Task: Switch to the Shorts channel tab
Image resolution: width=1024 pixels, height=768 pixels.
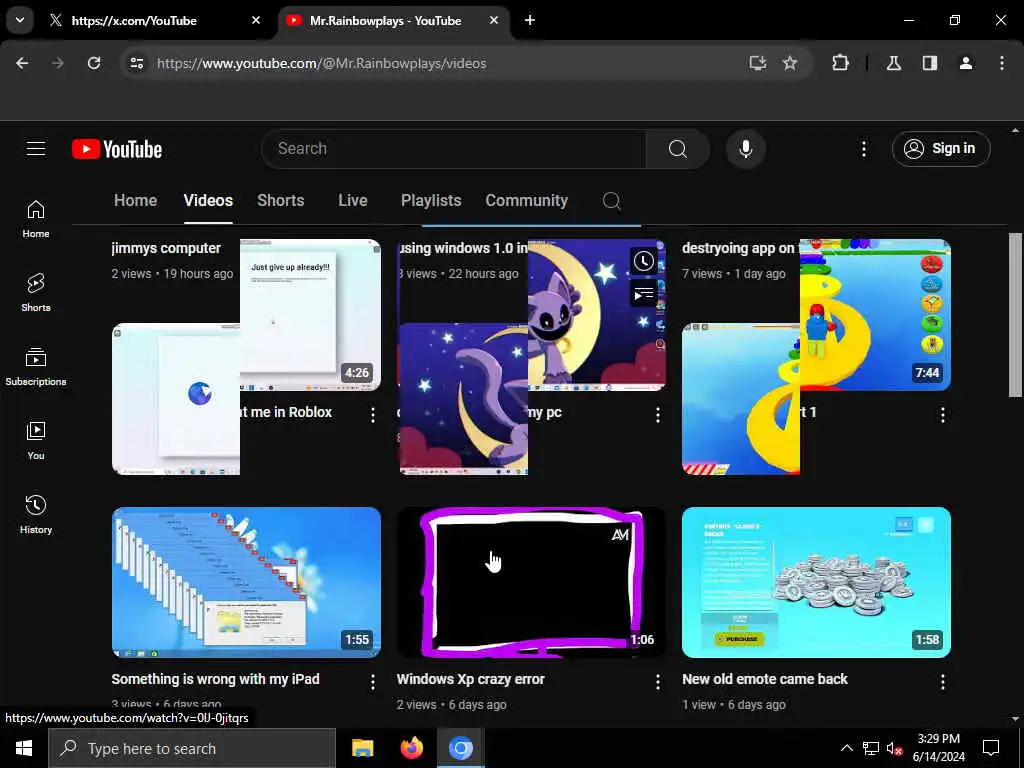Action: coord(281,200)
